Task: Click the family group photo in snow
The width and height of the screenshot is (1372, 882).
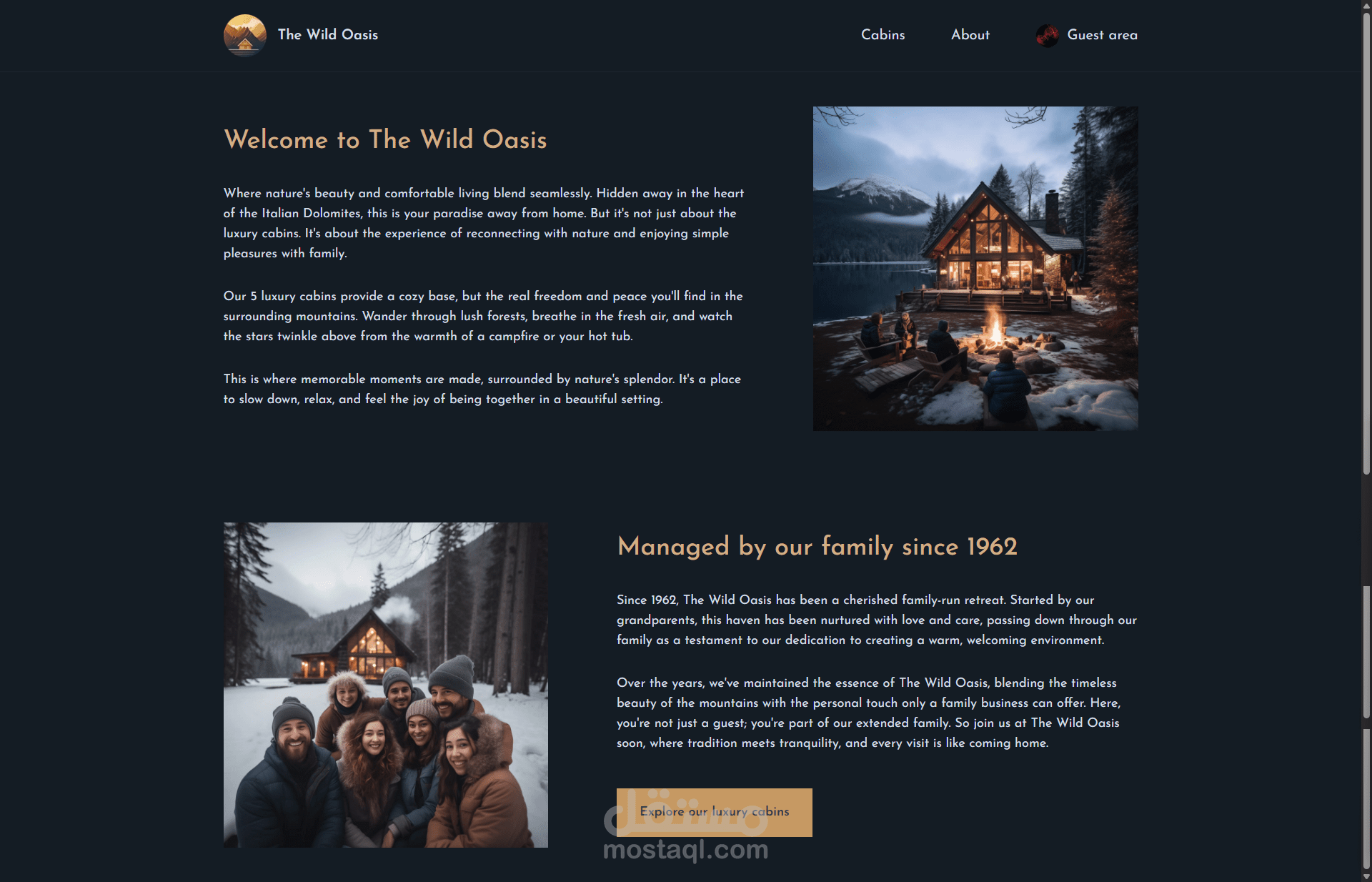Action: click(x=386, y=685)
